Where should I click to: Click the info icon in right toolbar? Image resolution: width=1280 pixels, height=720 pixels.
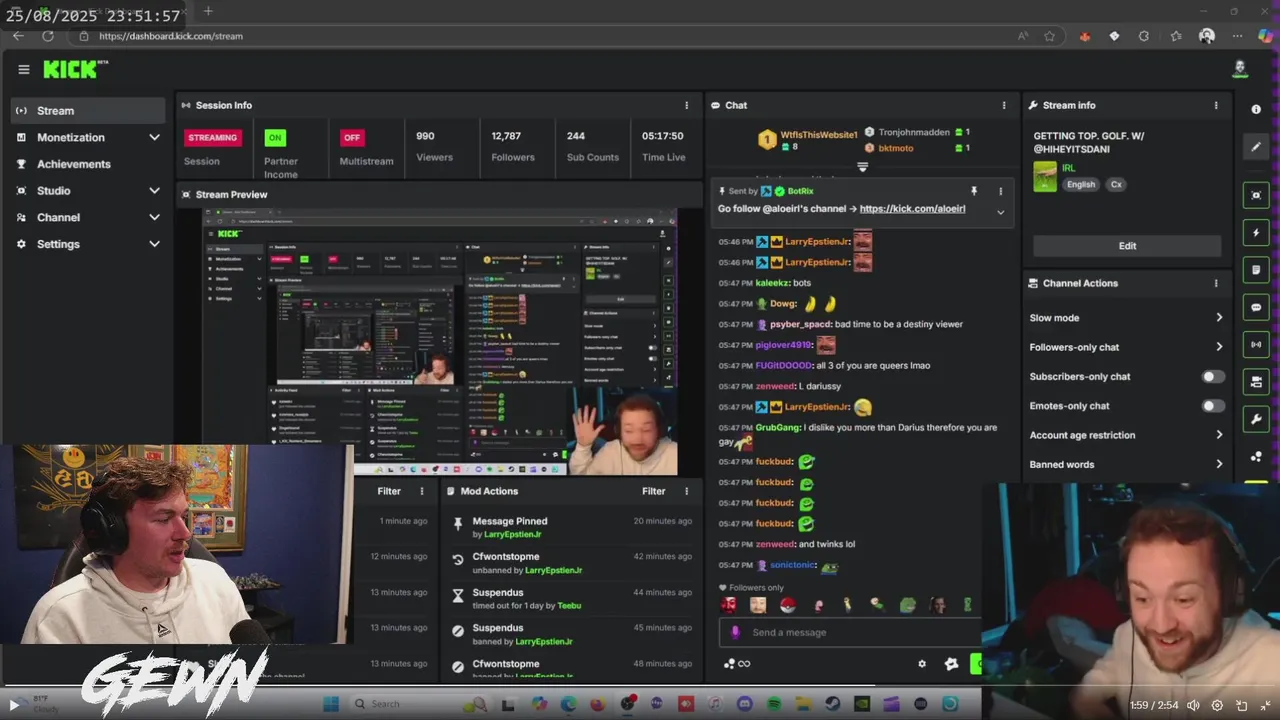(1256, 109)
